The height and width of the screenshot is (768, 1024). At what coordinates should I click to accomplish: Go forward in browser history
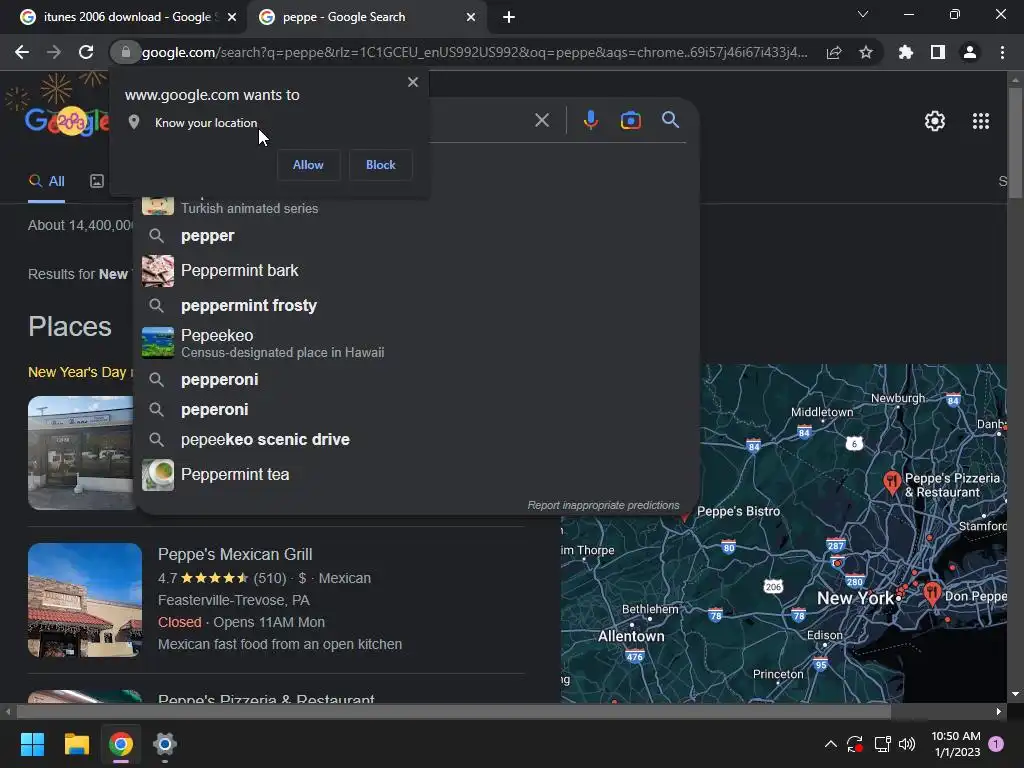pyautogui.click(x=54, y=52)
